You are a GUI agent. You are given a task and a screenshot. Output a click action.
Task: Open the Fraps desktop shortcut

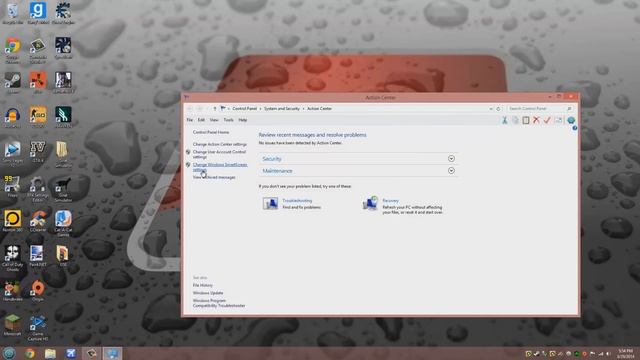tap(13, 187)
